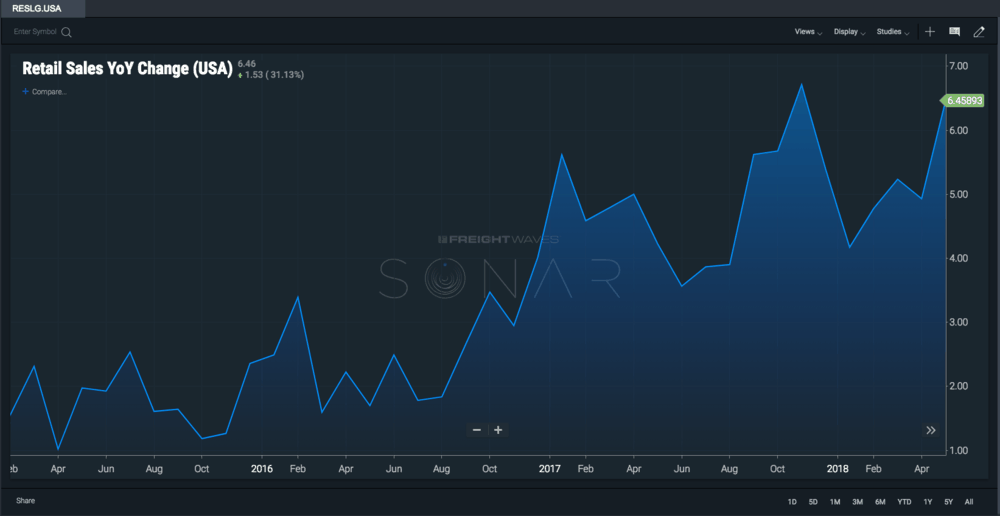Image resolution: width=1000 pixels, height=516 pixels.
Task: Click the 1.53 (31.13%) change value
Action: pos(271,75)
